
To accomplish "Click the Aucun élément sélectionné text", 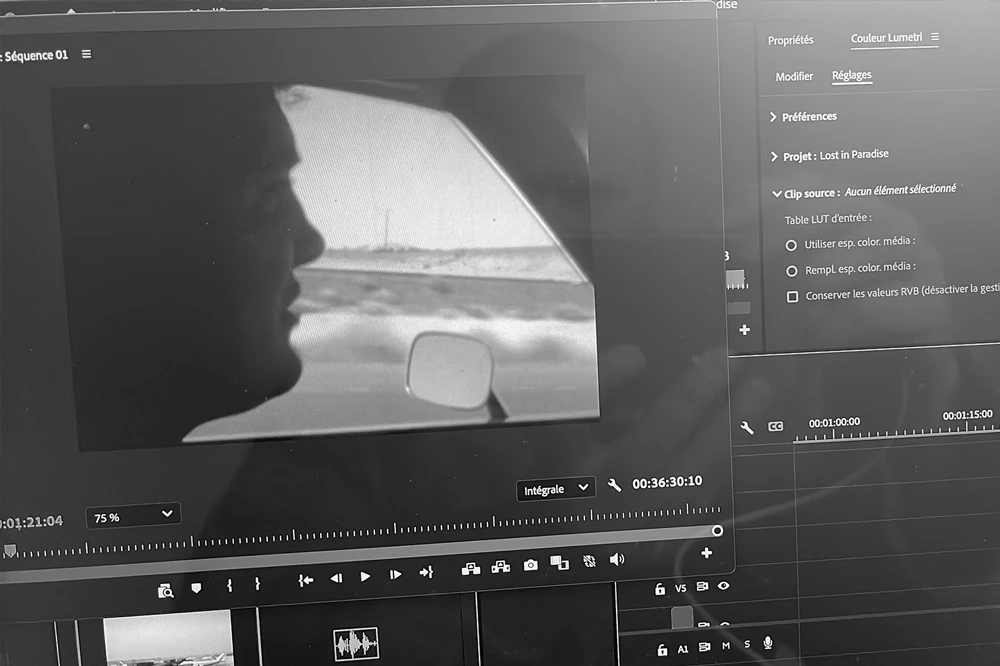I will click(901, 189).
